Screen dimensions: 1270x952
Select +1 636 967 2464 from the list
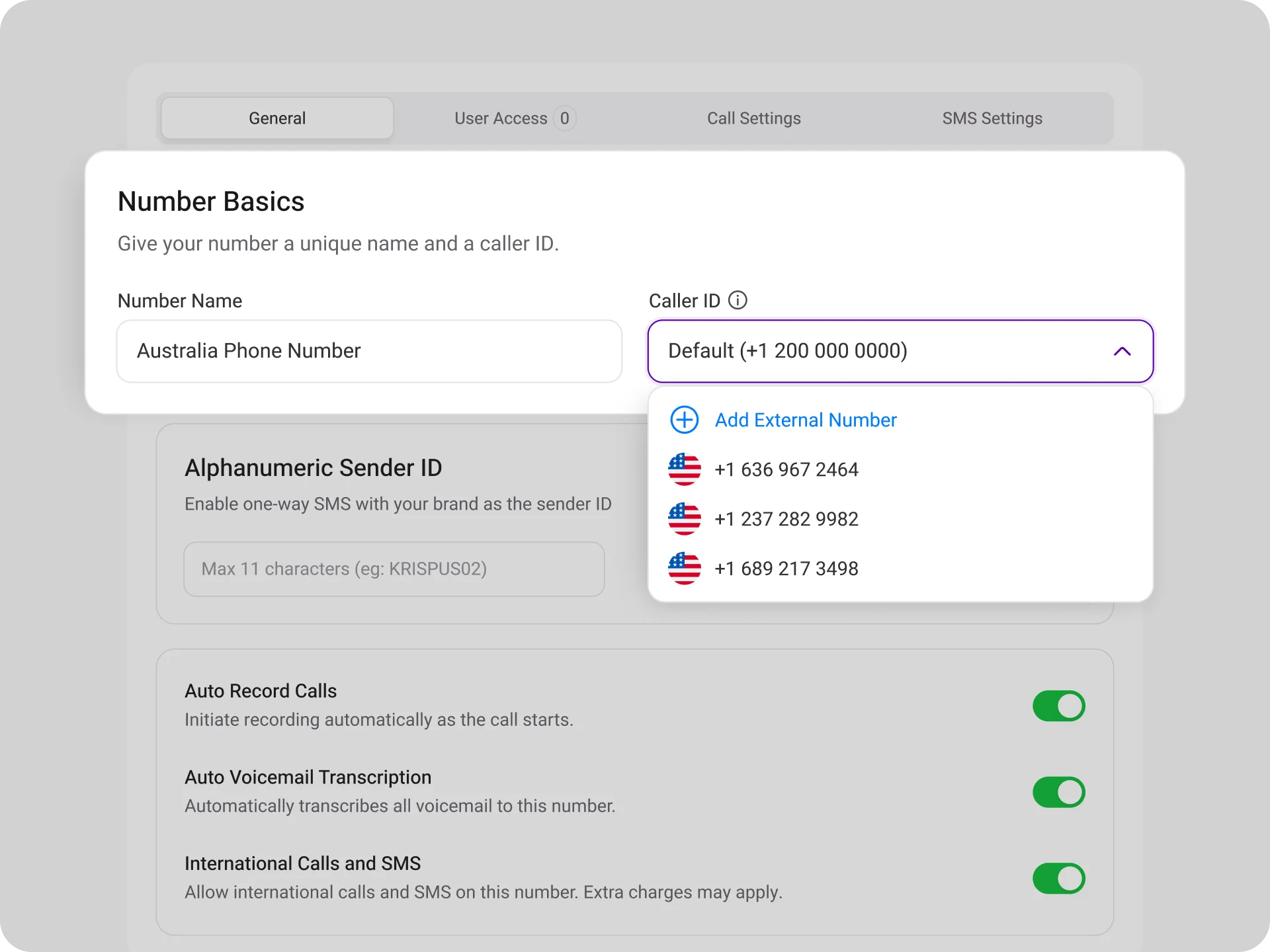[x=900, y=469]
